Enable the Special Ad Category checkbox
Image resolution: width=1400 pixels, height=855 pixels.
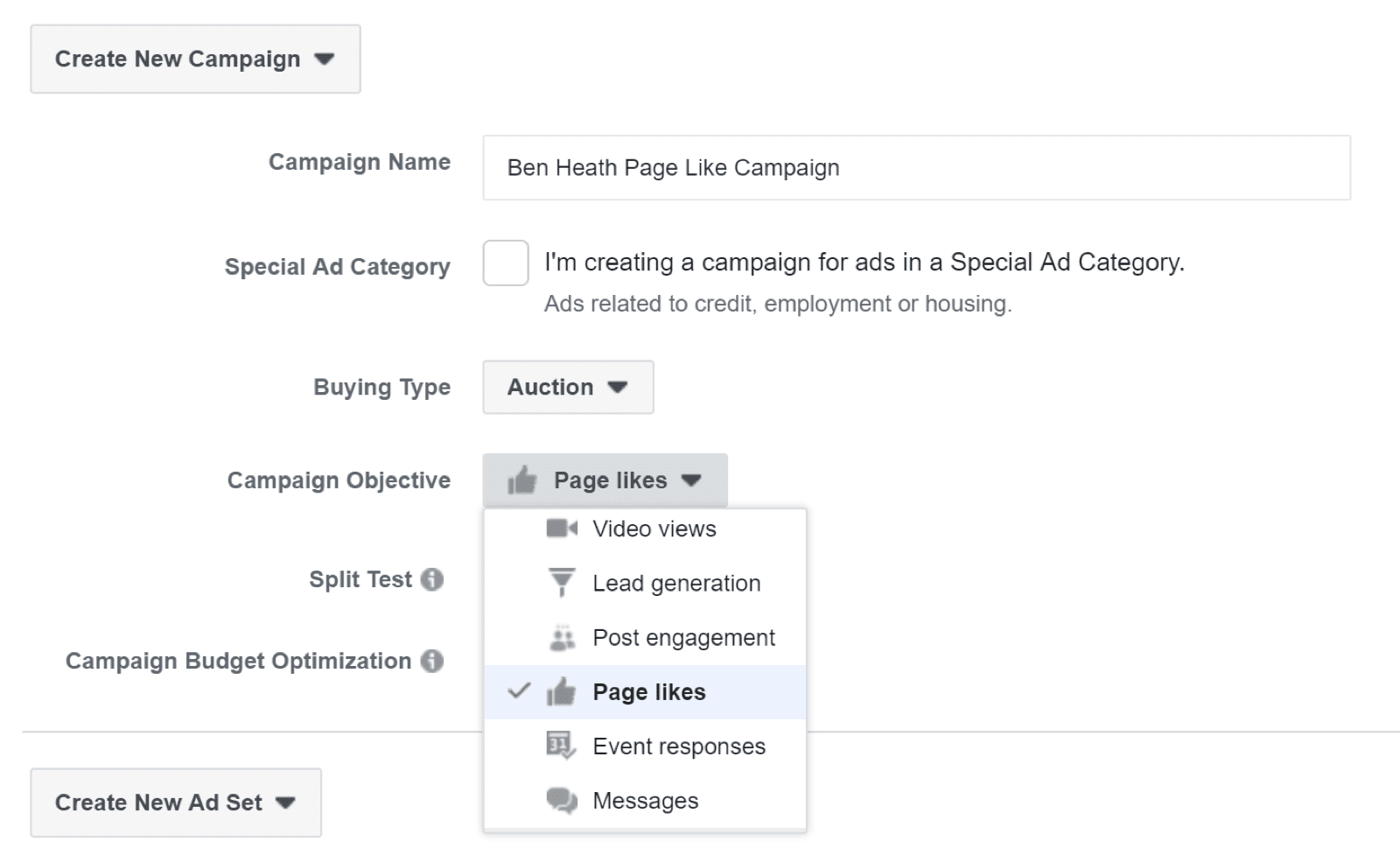point(506,263)
